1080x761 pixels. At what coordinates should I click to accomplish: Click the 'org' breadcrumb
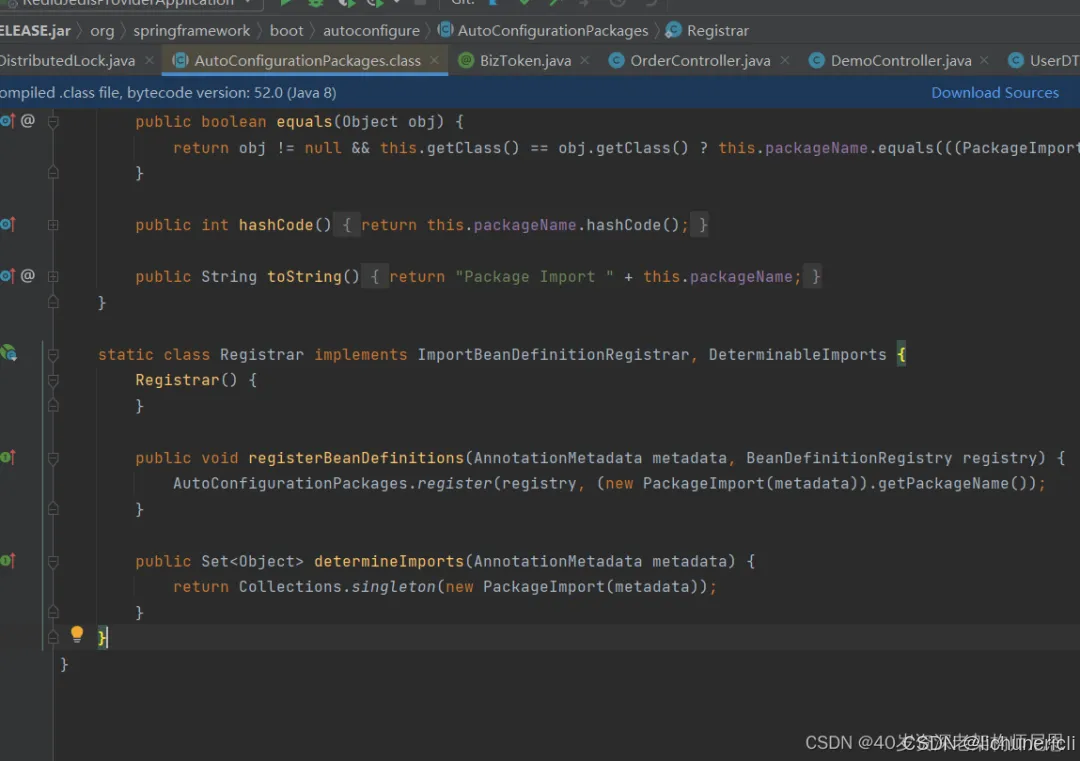click(x=102, y=31)
